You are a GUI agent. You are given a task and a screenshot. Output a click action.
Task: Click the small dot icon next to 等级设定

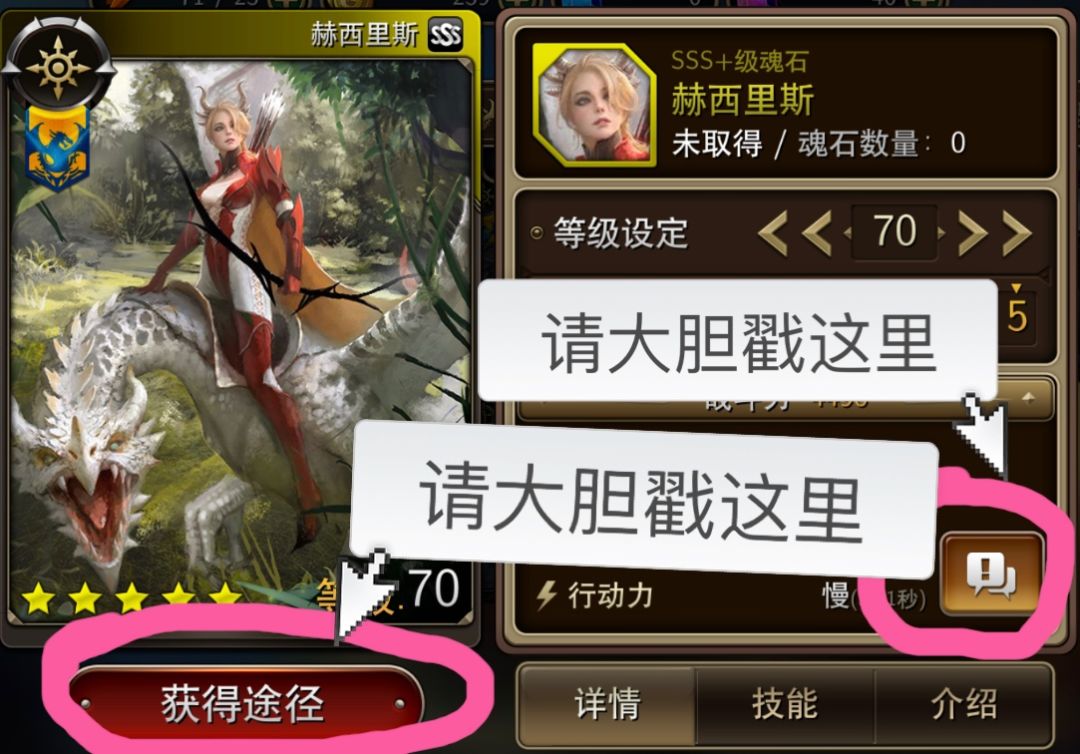point(537,233)
